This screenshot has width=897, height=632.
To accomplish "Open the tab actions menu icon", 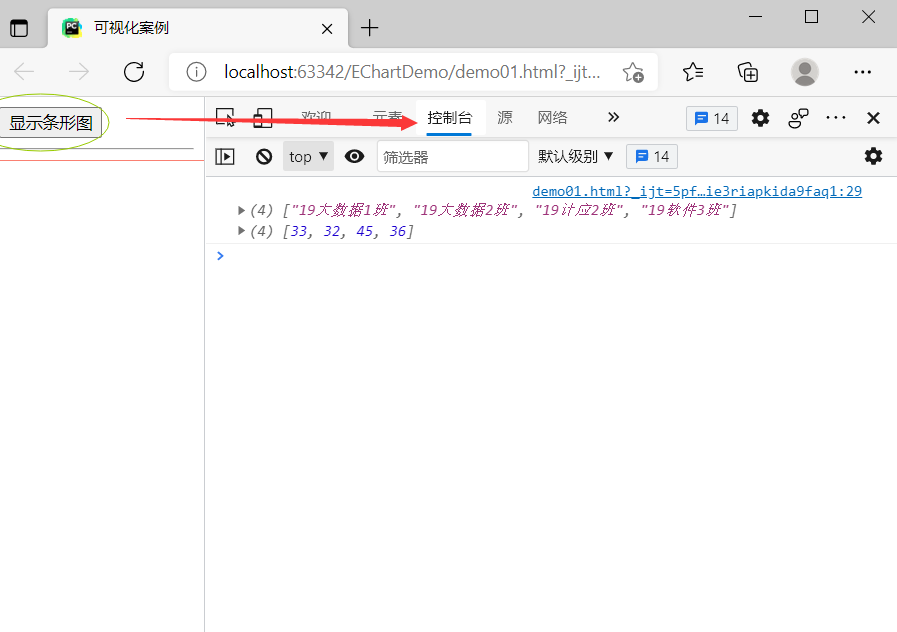I will 19,28.
